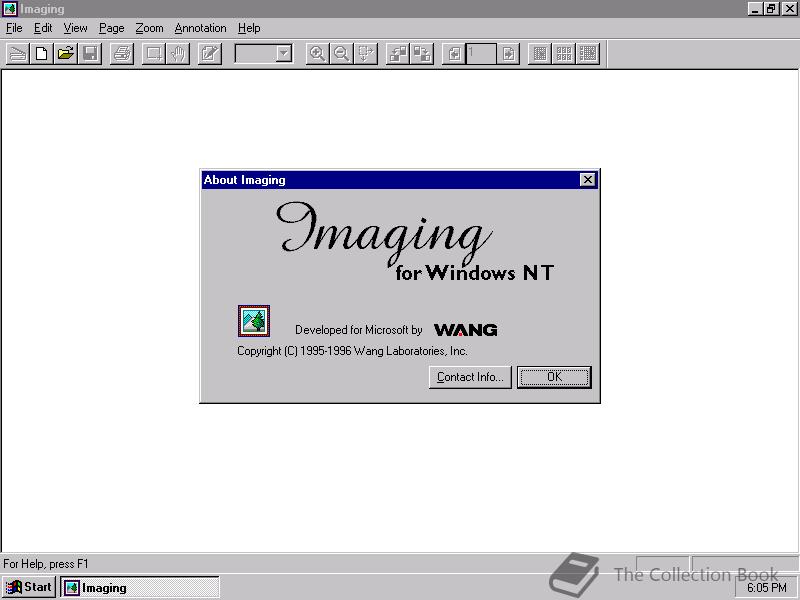Click the Scan New toolbar icon

(17, 54)
